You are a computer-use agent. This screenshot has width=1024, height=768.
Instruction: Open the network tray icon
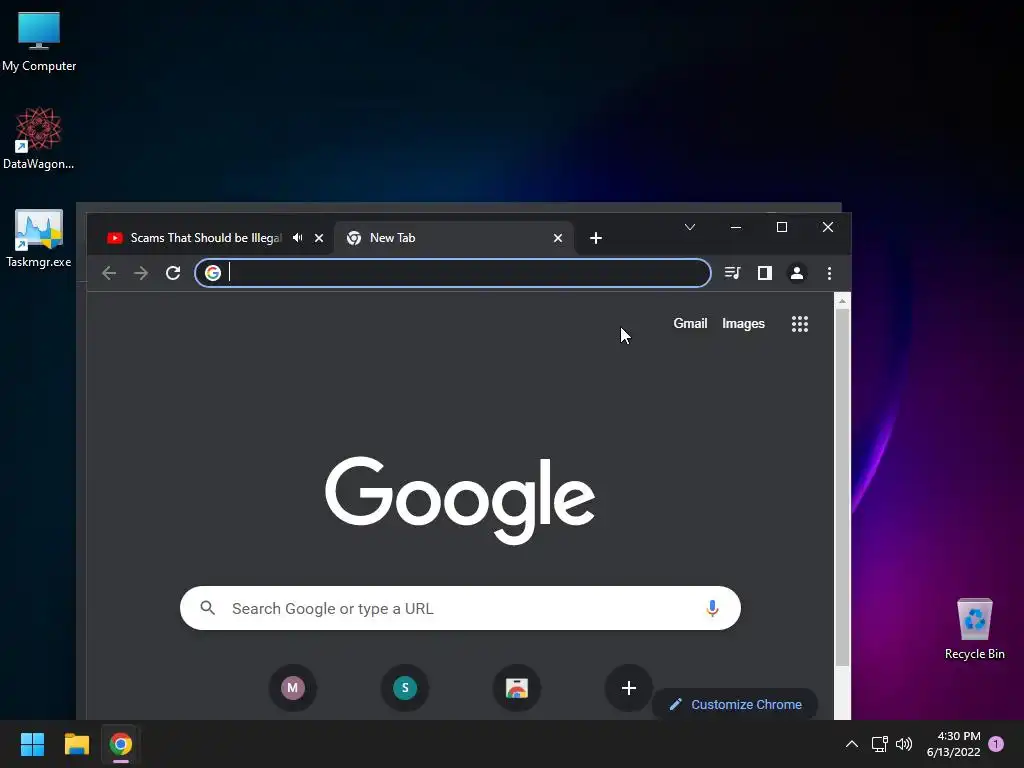click(880, 744)
